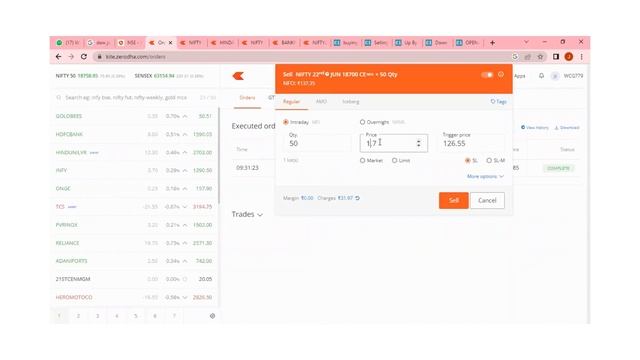
Task: Select the SL-M radio option
Action: coord(489,160)
